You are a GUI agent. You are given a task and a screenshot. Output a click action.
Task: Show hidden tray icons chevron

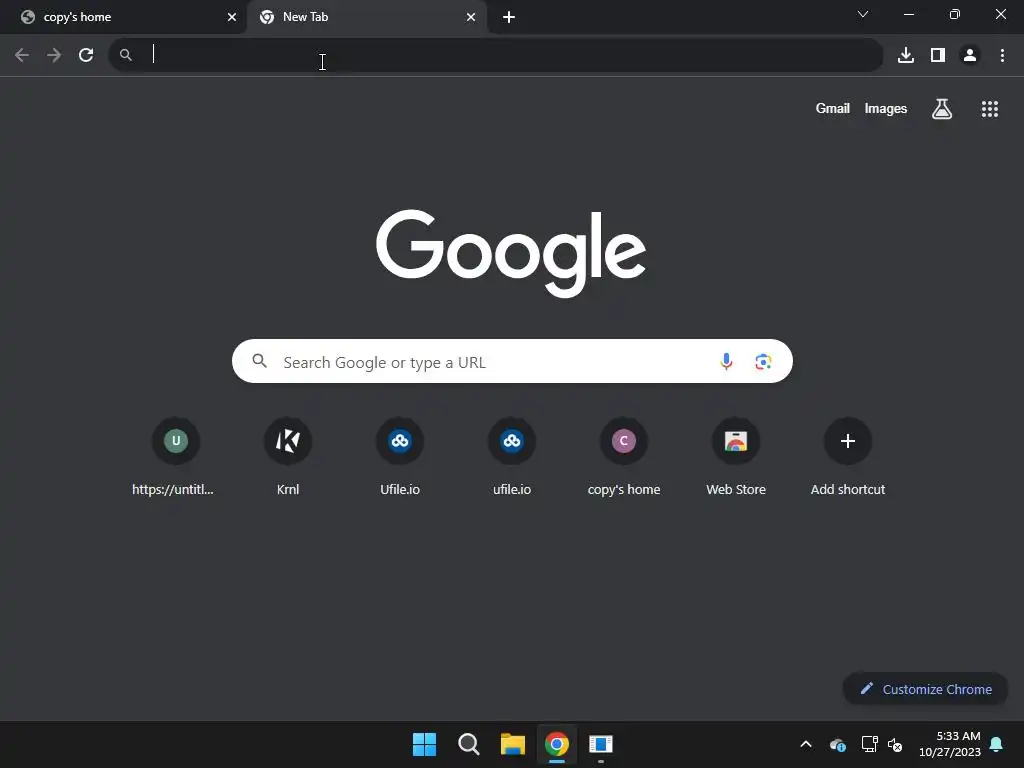[x=806, y=744]
